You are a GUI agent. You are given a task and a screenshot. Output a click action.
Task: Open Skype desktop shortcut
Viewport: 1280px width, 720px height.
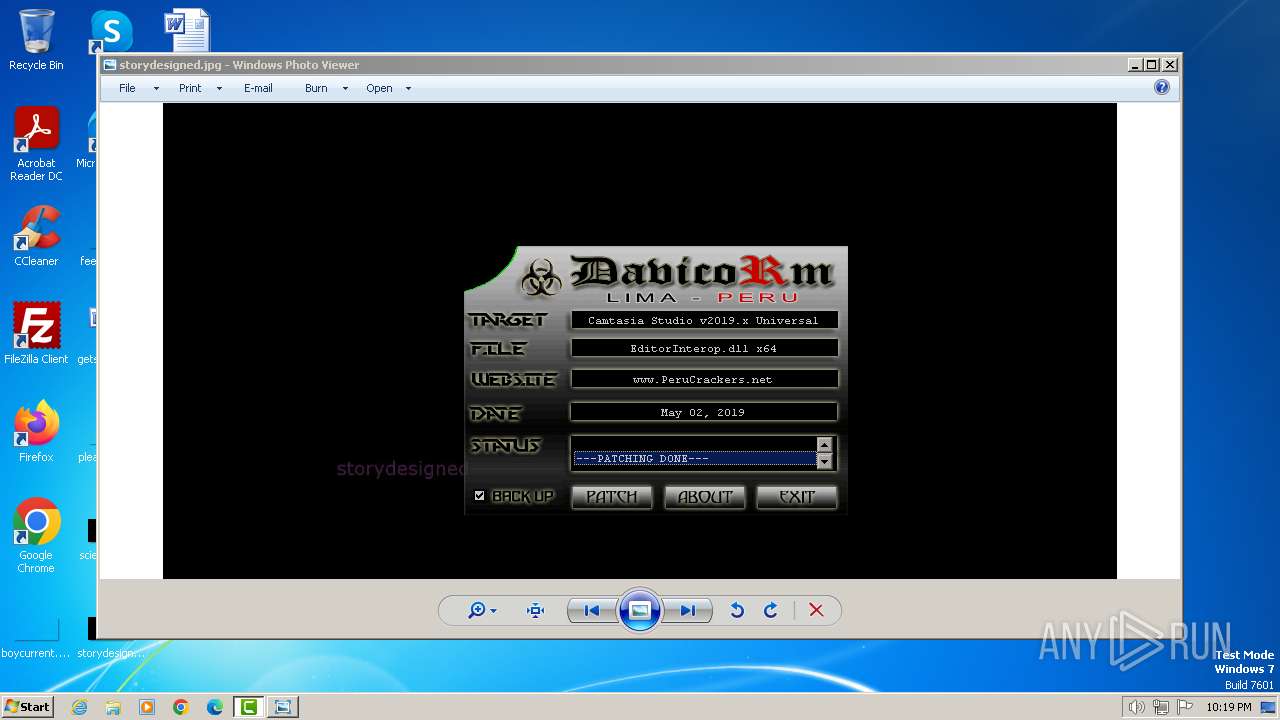pos(111,32)
